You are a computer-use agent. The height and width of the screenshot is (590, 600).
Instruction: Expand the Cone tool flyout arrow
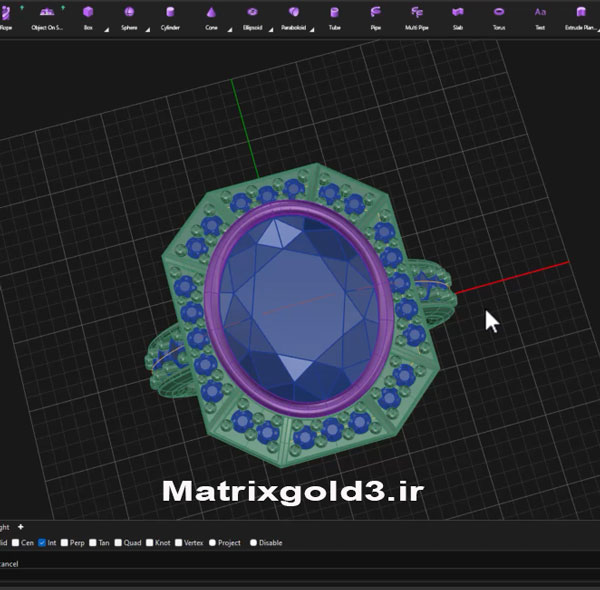point(230,30)
